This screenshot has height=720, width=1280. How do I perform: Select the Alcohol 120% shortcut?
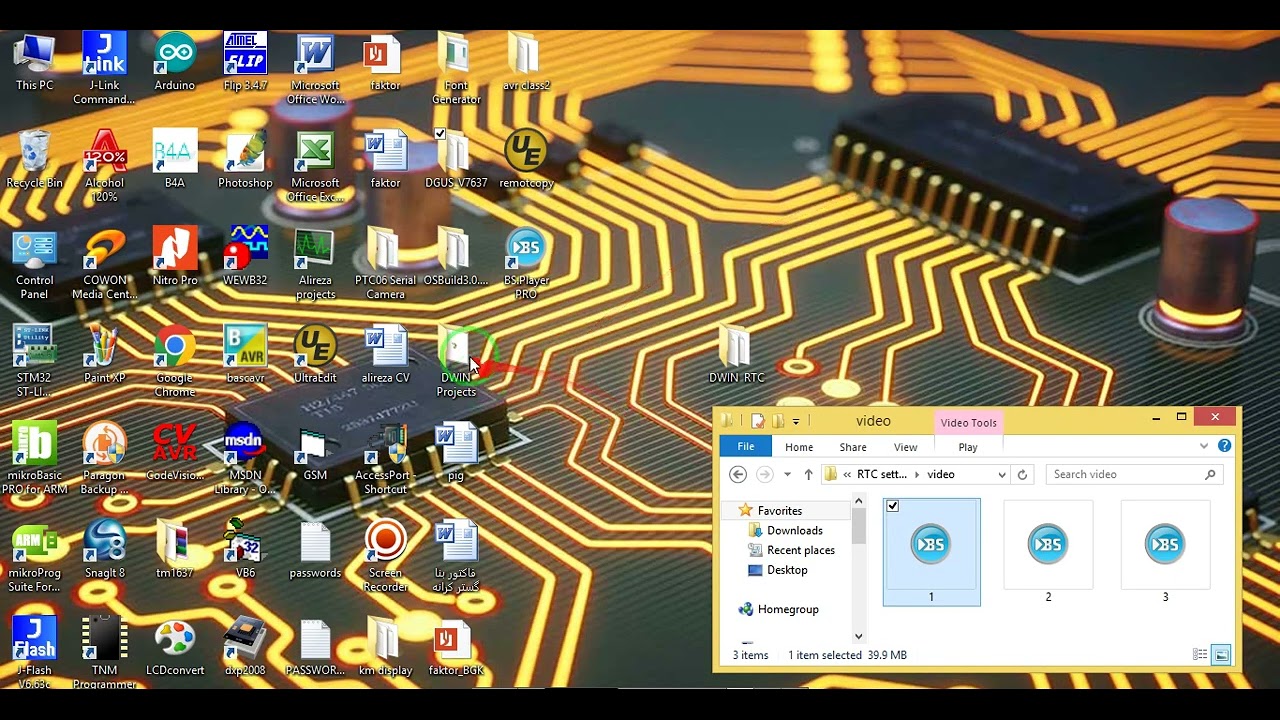[104, 166]
